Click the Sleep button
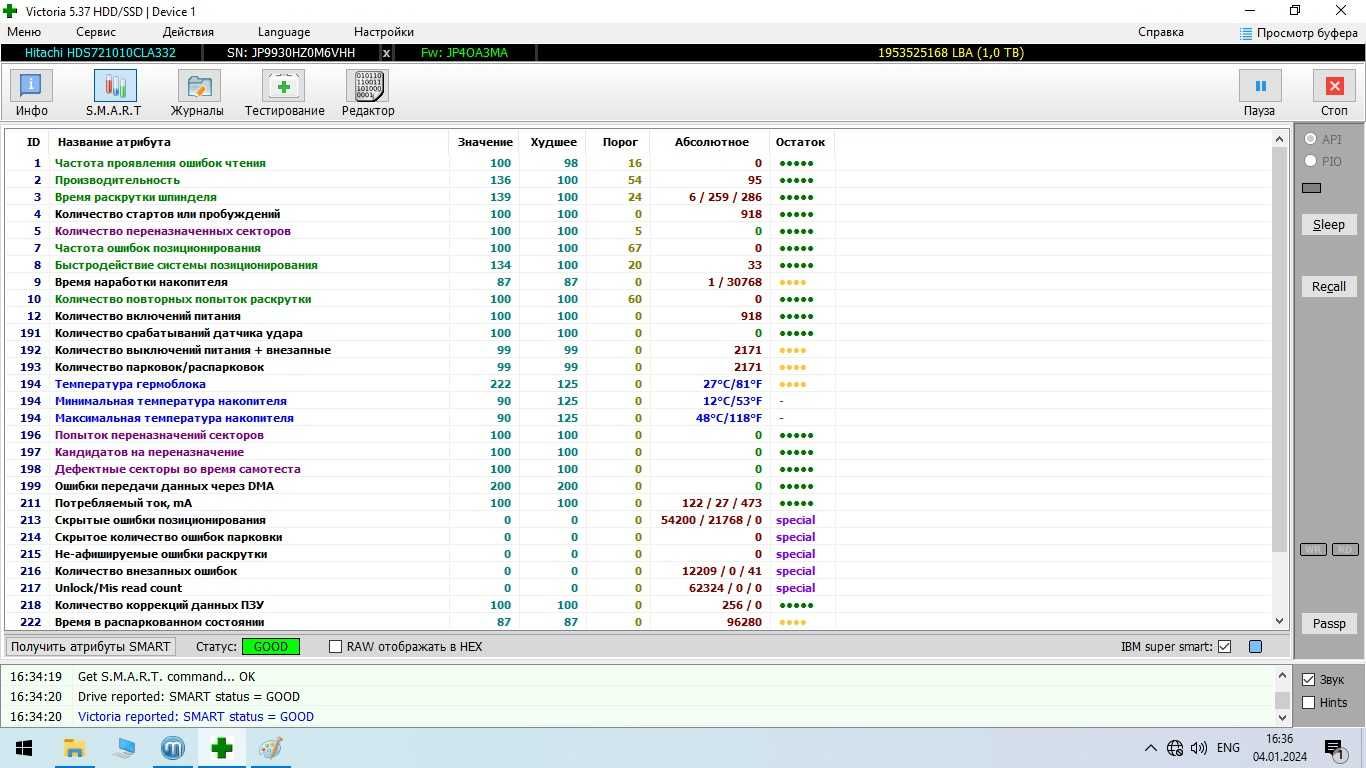 [1328, 225]
